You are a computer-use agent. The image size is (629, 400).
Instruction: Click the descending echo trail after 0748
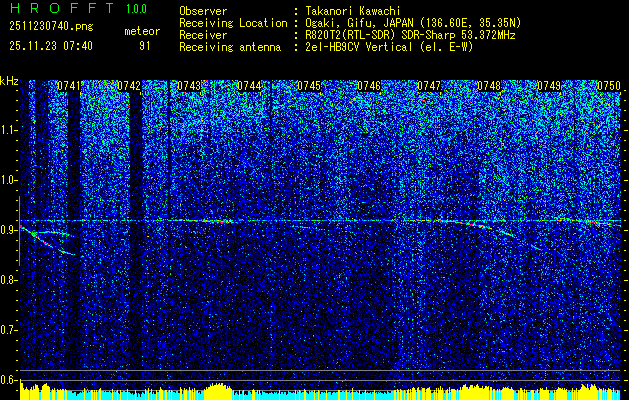519,238
